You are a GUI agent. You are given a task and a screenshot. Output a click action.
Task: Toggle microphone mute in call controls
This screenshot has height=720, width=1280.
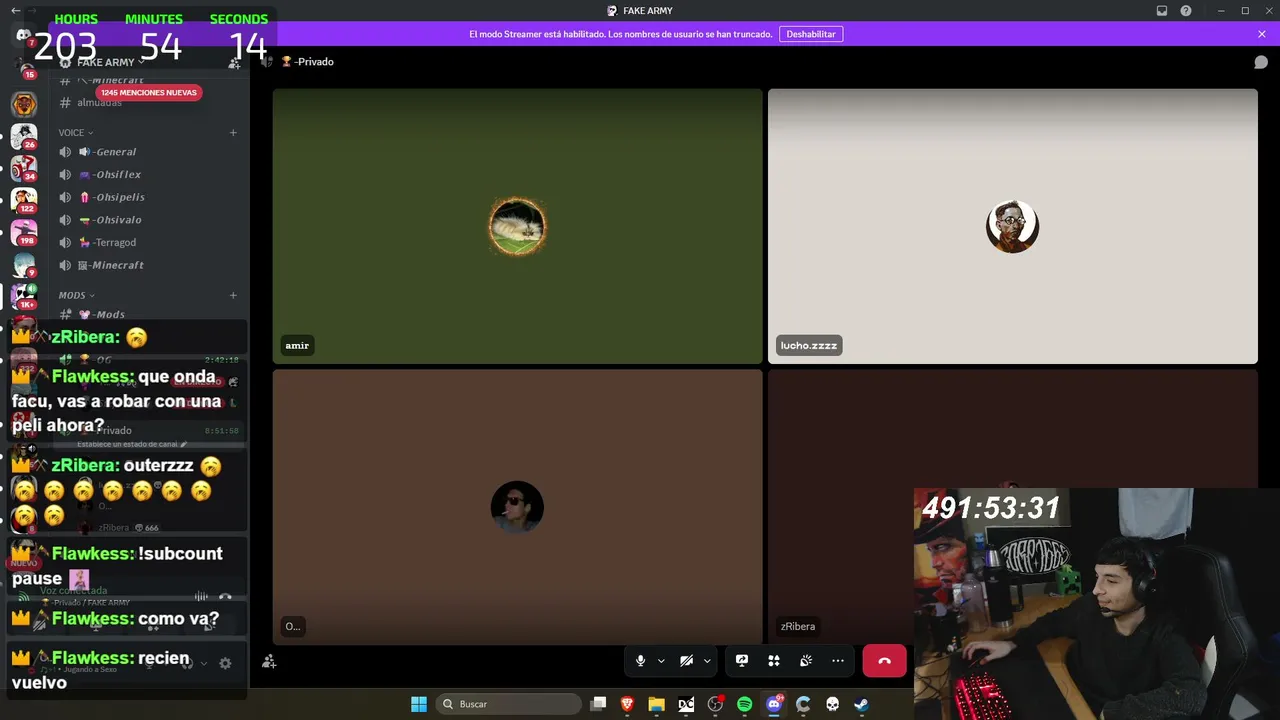click(x=641, y=661)
